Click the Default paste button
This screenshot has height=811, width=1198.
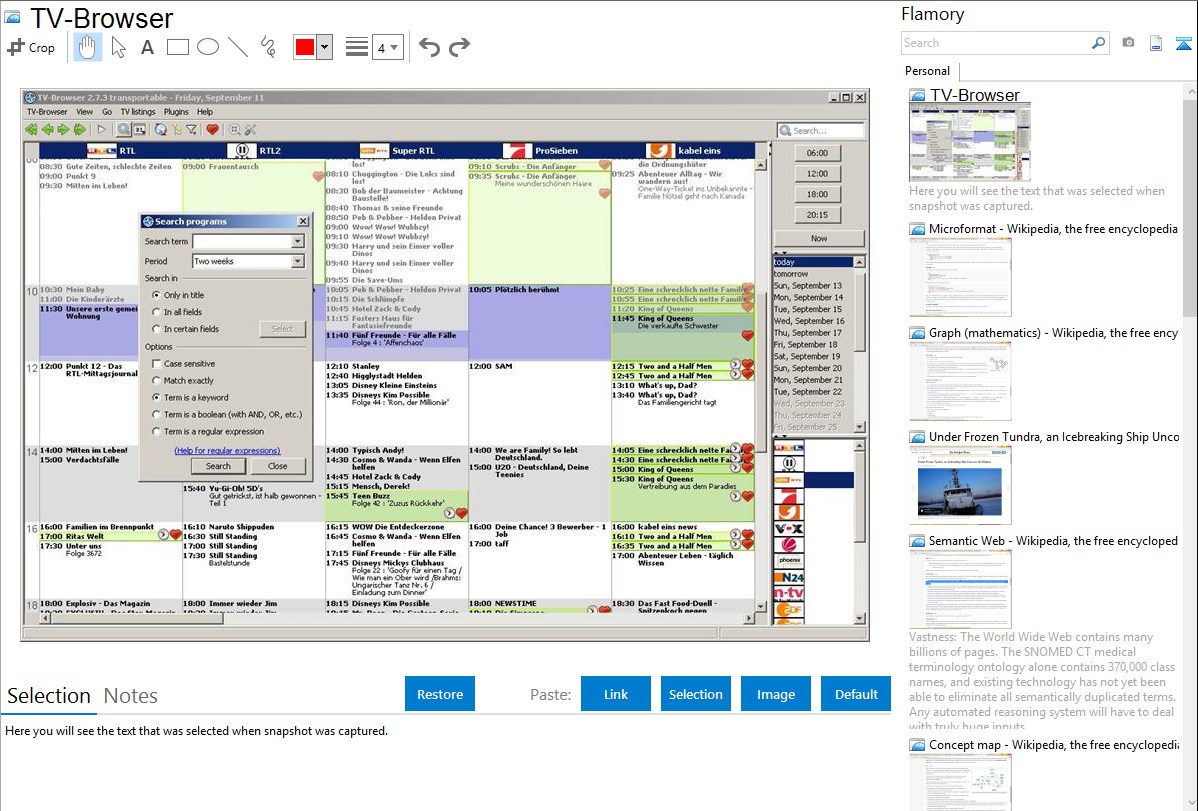(x=856, y=694)
